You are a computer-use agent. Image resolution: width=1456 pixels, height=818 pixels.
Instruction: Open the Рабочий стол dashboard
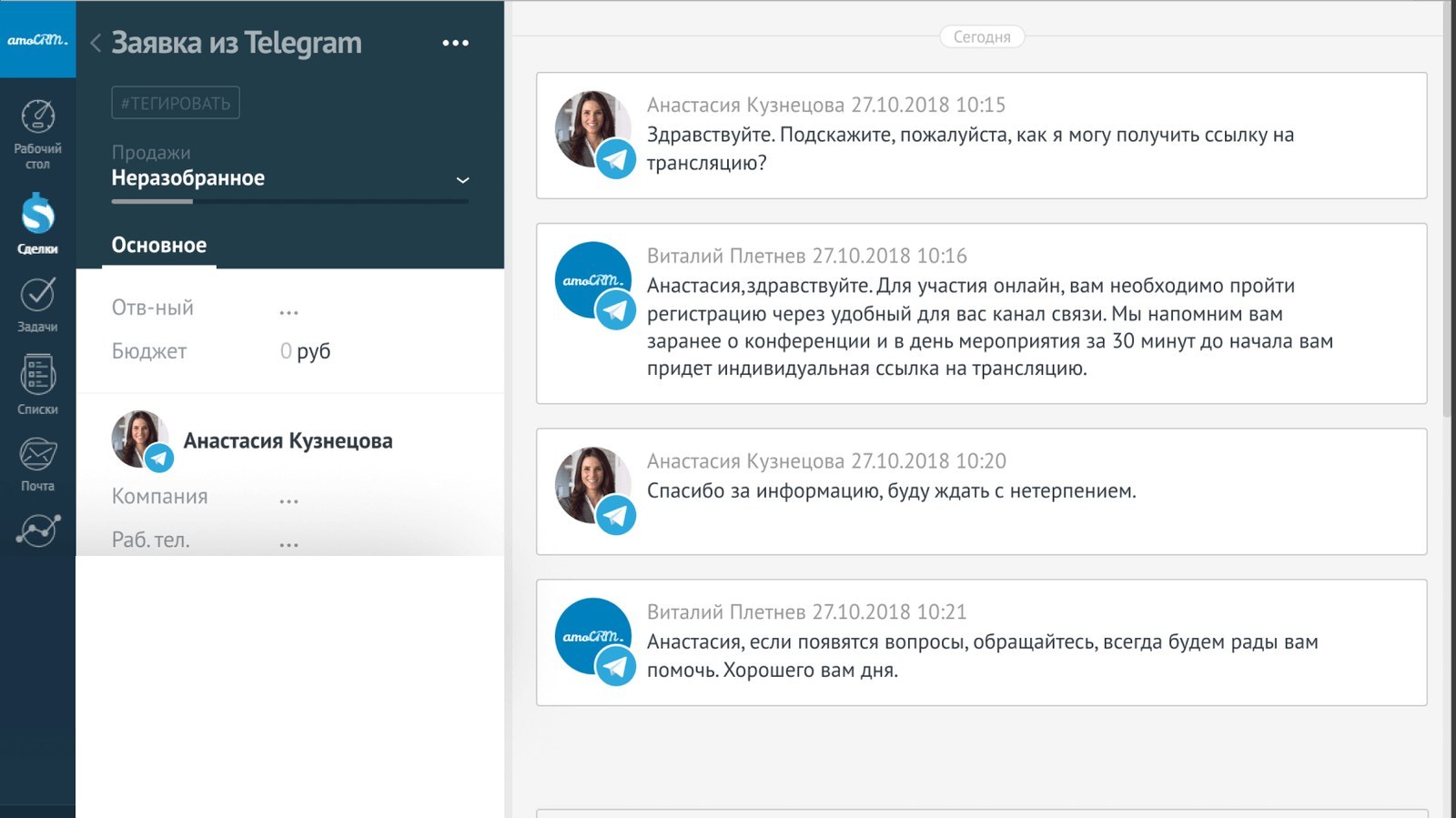click(x=37, y=135)
